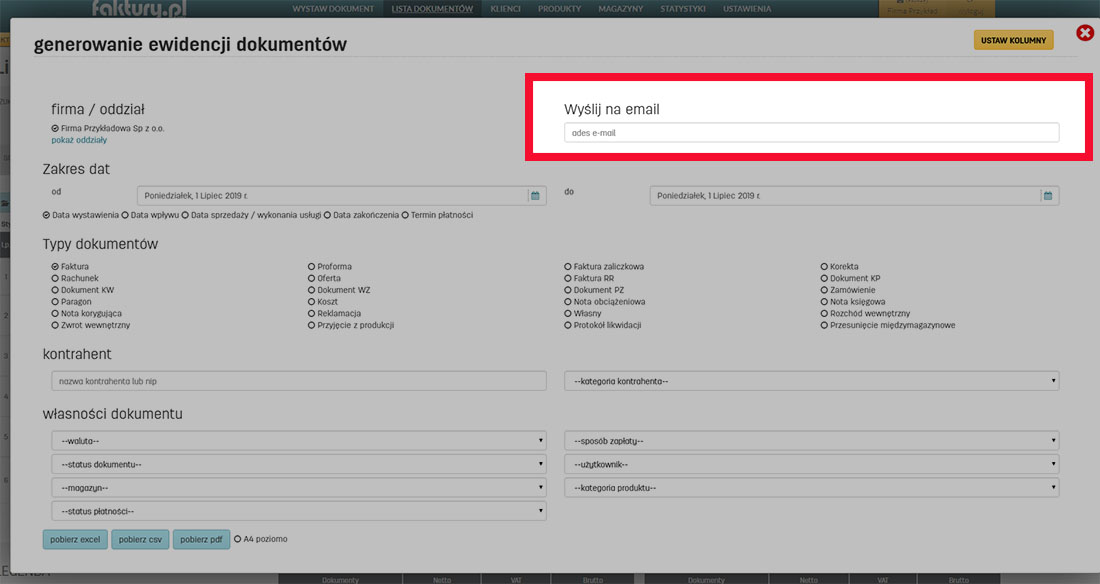Viewport: 1100px width, 584px height.
Task: Click the pokaż oddziały link
Action: (79, 140)
